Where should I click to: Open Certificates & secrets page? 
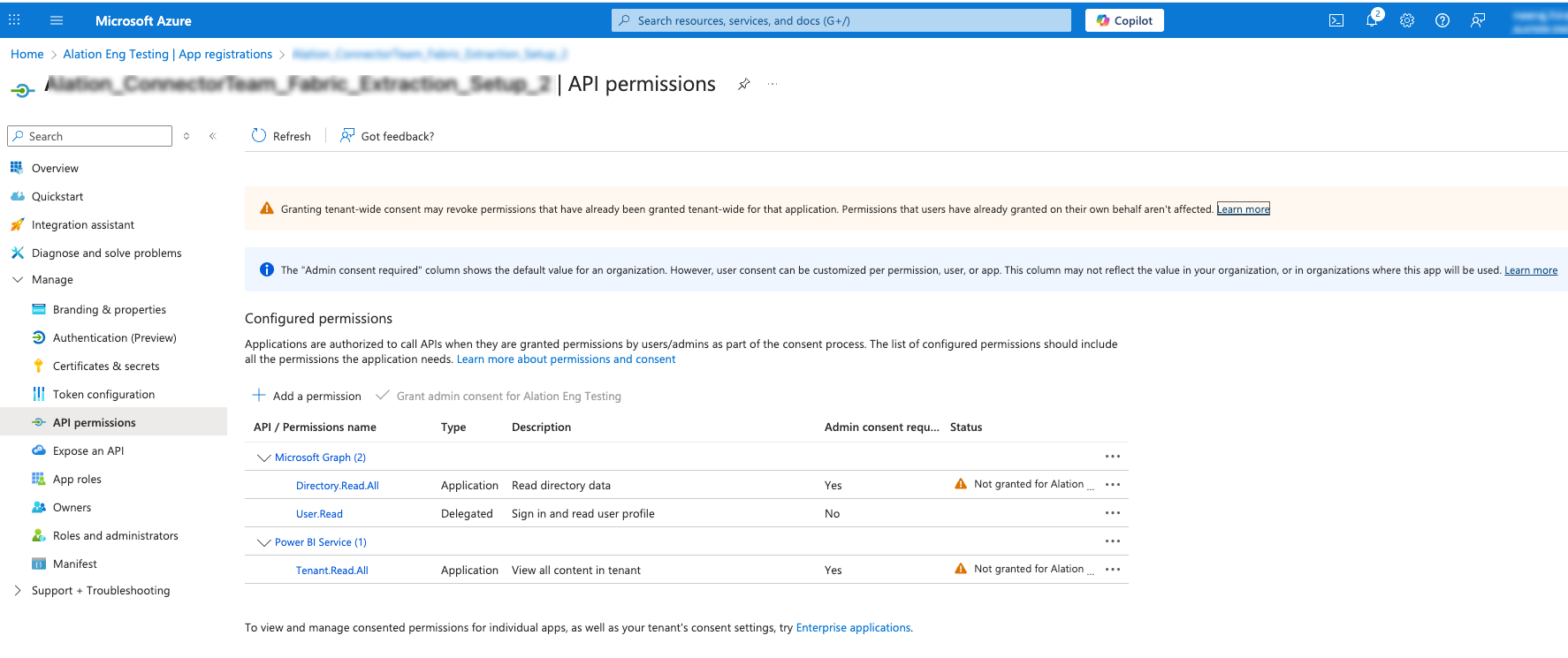coord(106,366)
